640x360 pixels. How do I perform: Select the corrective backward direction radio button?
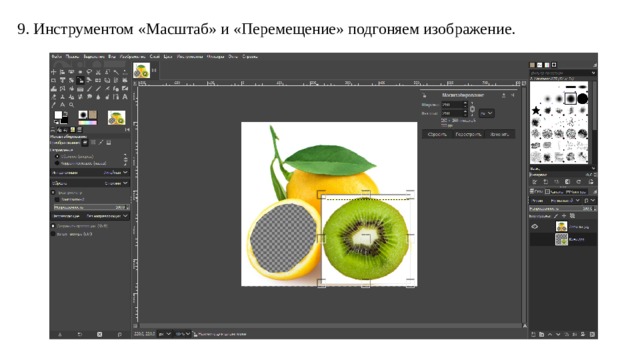pyautogui.click(x=57, y=163)
